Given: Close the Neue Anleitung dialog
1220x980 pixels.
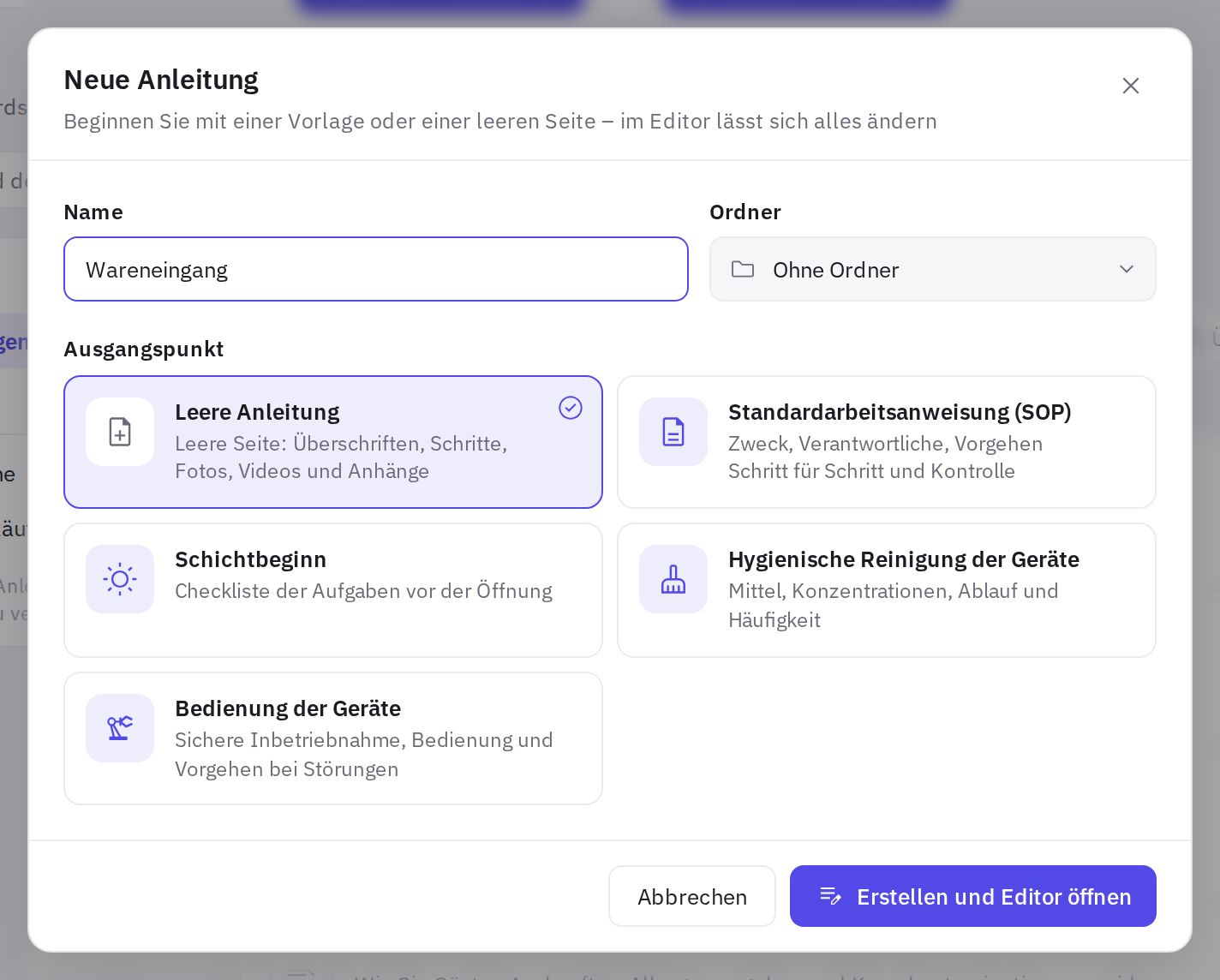Looking at the screenshot, I should (x=1130, y=86).
